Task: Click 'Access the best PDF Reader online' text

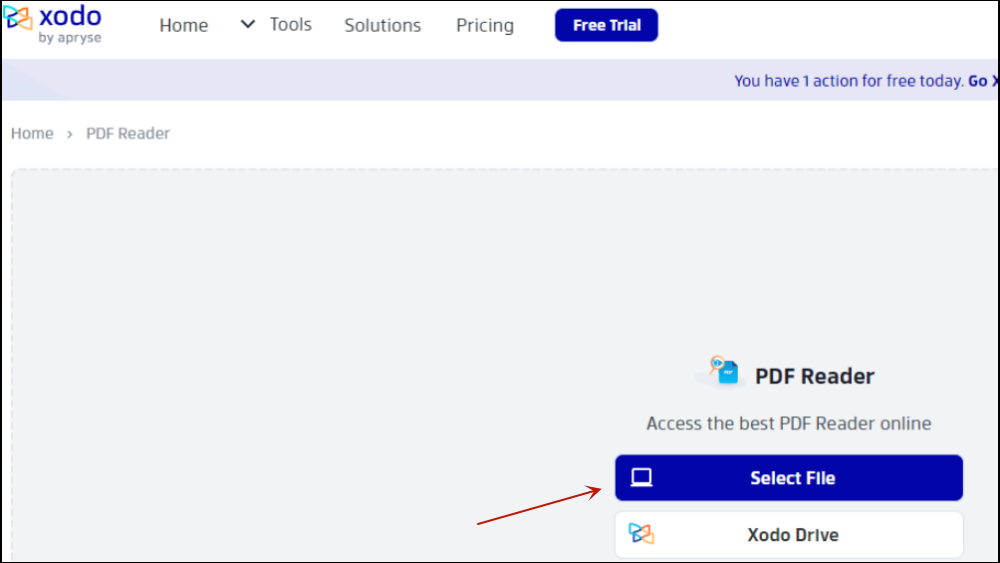Action: 789,423
